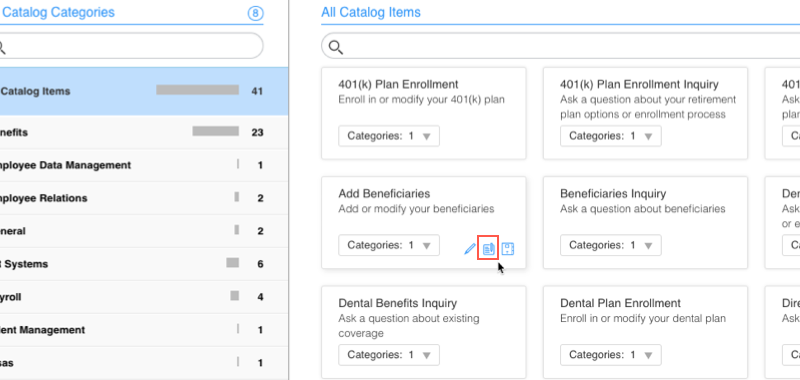Select the Catalog Items category row
The height and width of the screenshot is (380, 800).
(x=144, y=91)
